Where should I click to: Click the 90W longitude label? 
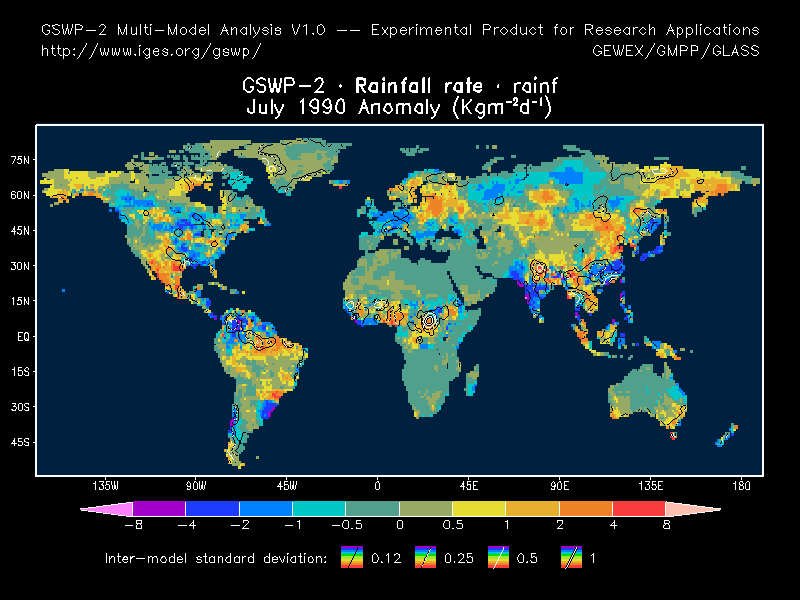point(196,486)
